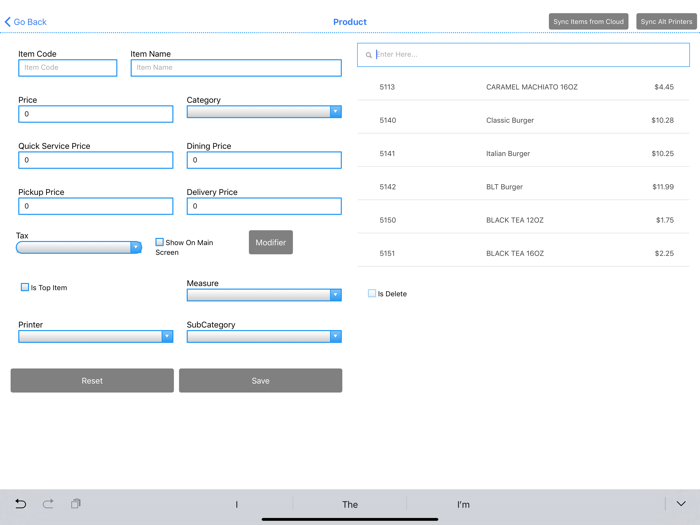This screenshot has height=525, width=700.
Task: Tap the redo arrow in keyboard bar
Action: (48, 504)
